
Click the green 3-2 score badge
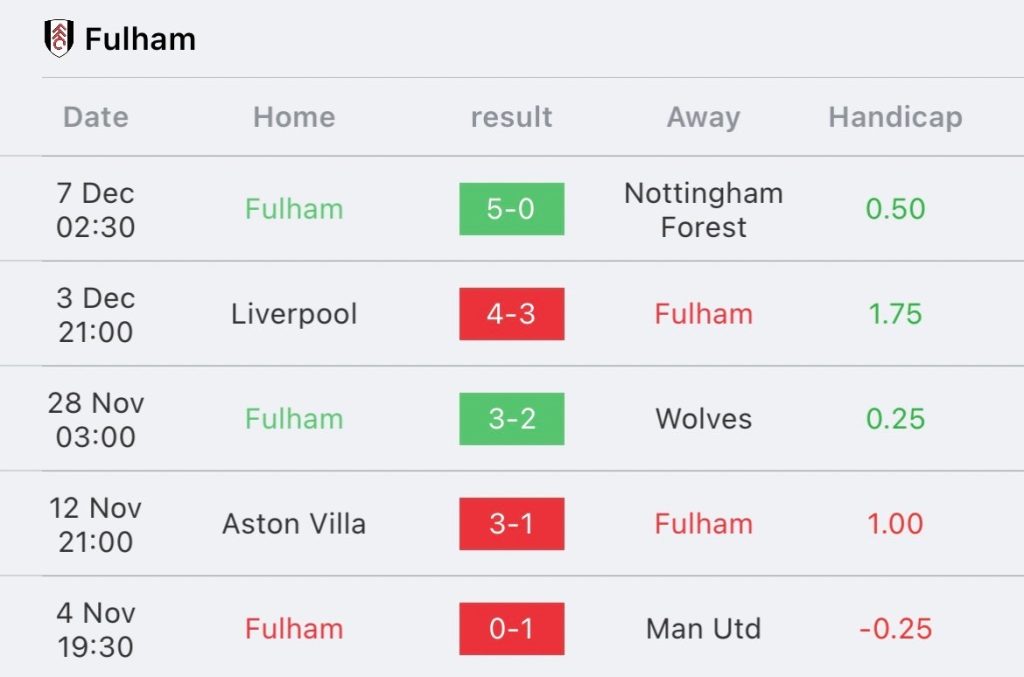pyautogui.click(x=511, y=419)
